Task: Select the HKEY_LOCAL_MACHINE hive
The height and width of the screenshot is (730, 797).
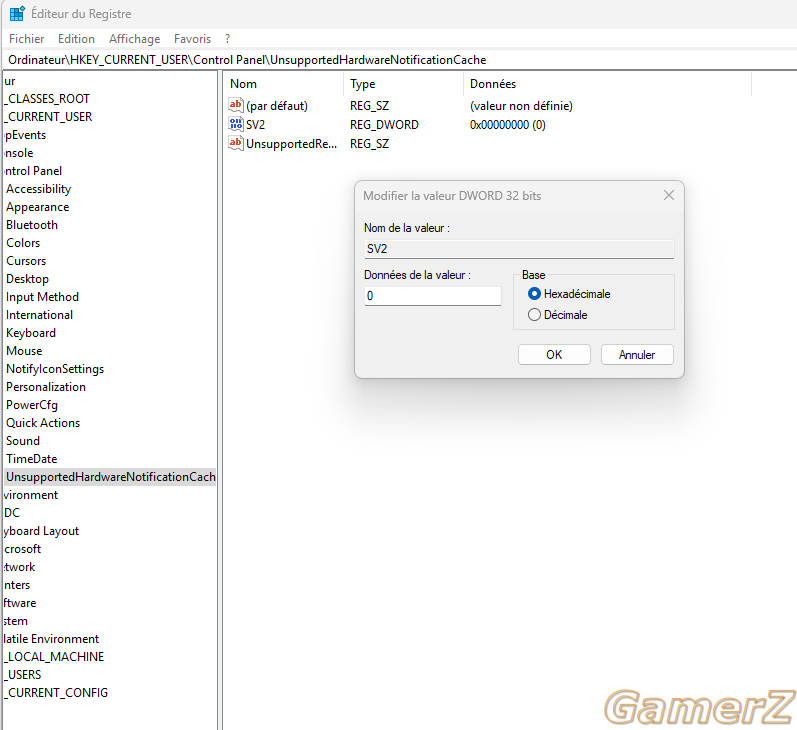Action: point(54,657)
